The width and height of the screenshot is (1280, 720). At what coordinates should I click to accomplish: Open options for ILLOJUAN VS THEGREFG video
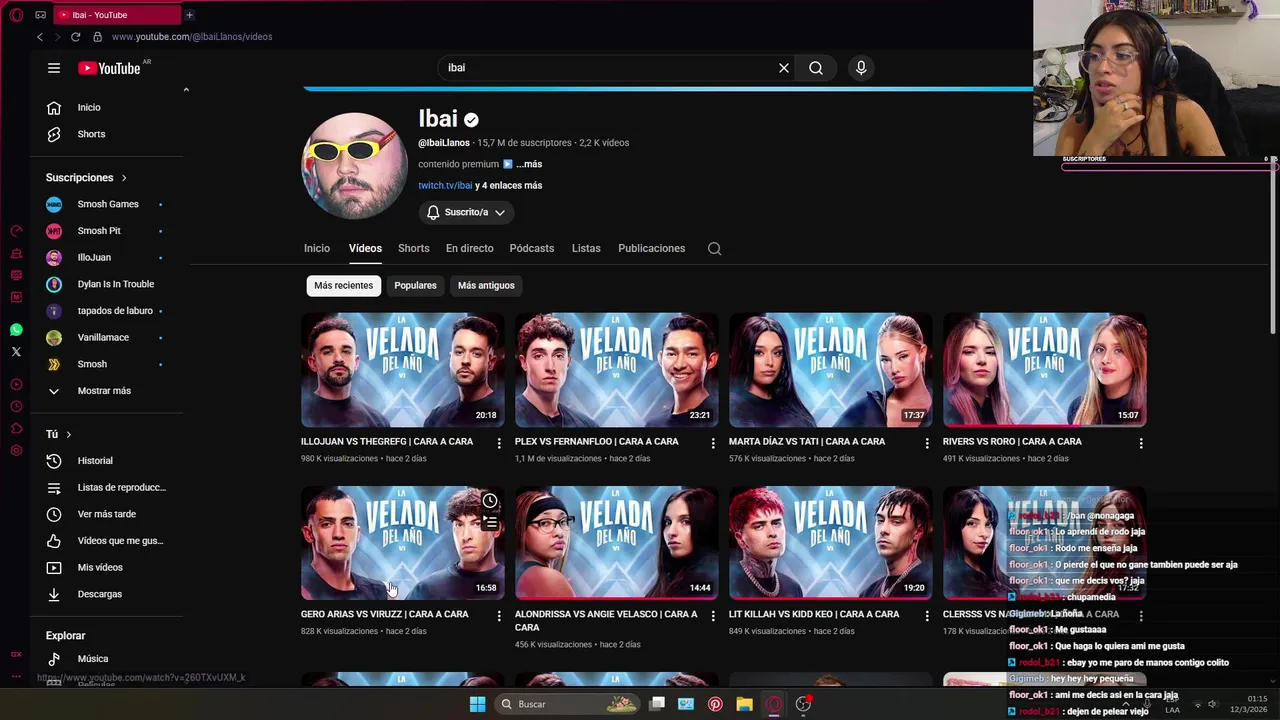(499, 443)
